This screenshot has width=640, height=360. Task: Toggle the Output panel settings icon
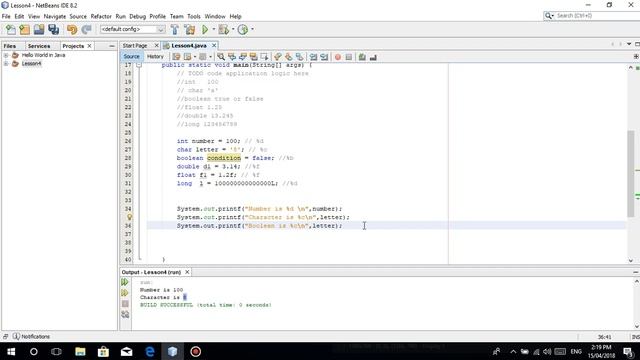[125, 315]
